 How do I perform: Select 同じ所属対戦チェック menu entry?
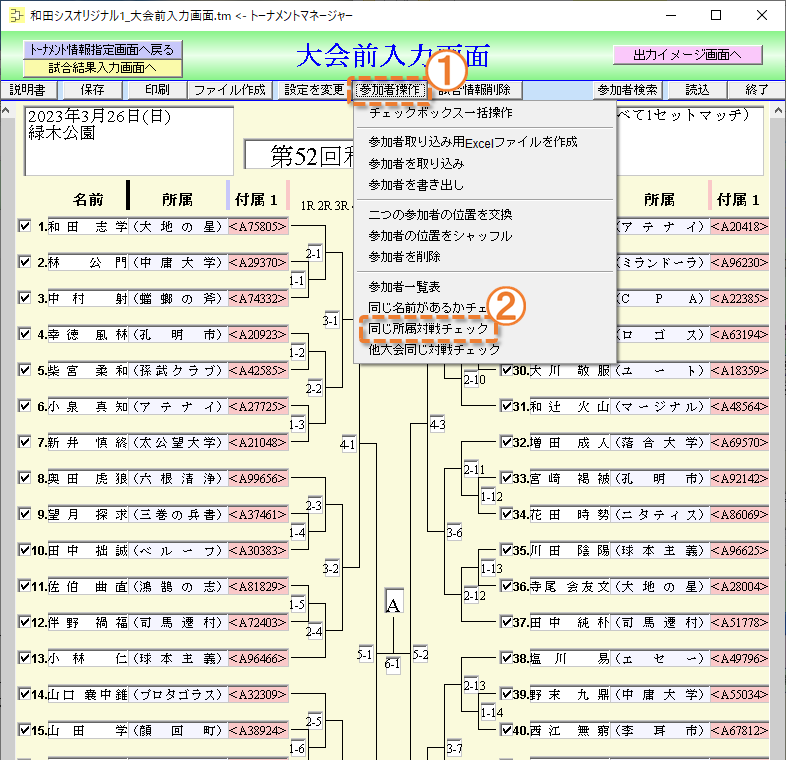(x=429, y=329)
